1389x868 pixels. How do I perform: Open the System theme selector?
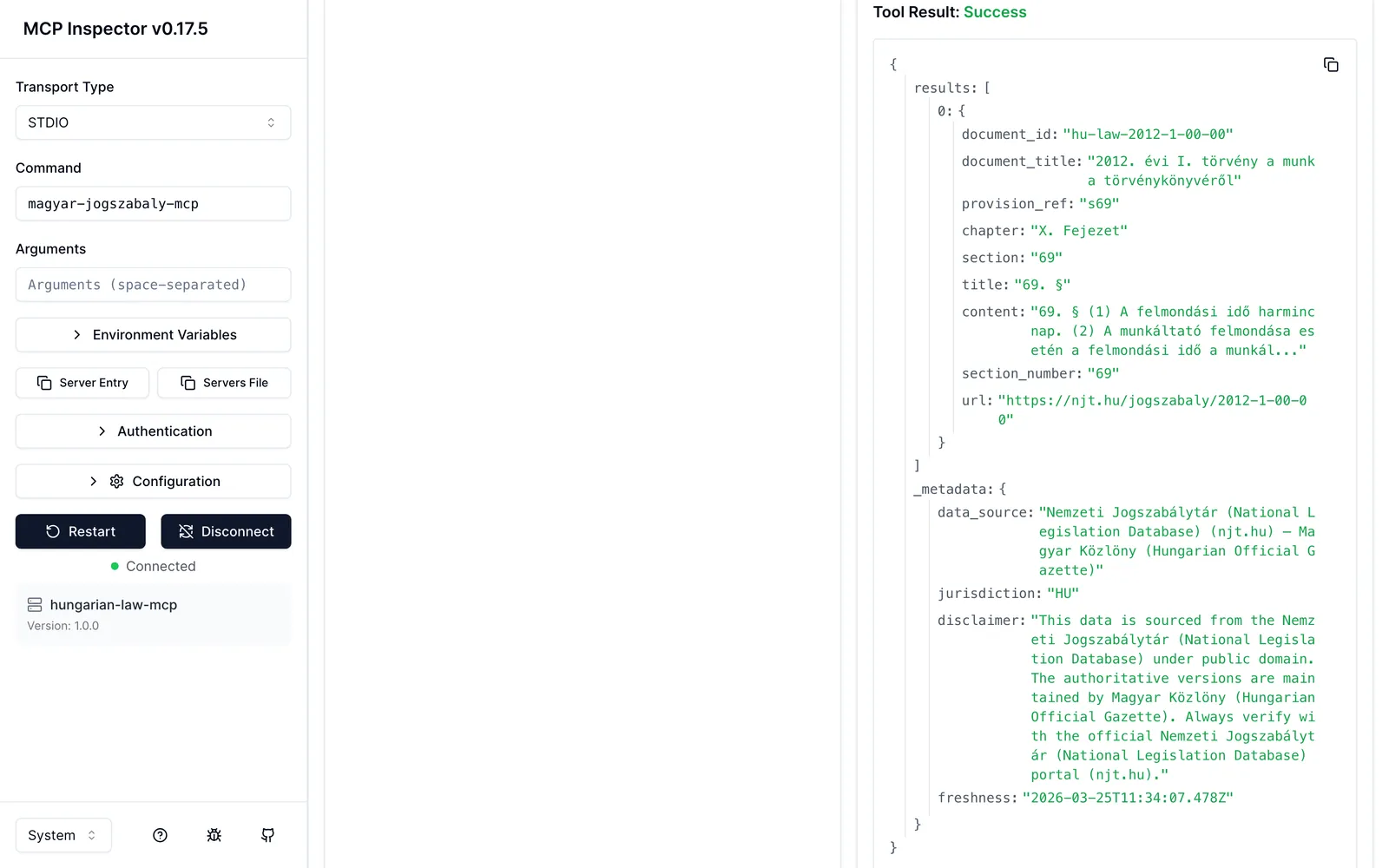pos(63,835)
